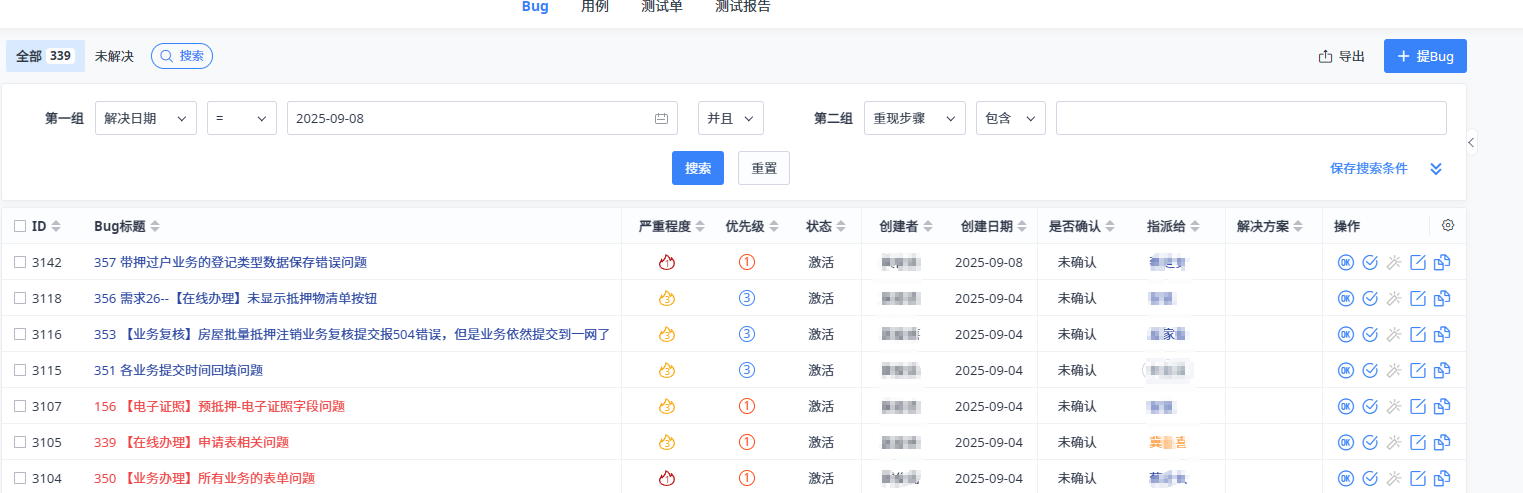
Task: Click the calendar icon in the date field
Action: pos(661,118)
